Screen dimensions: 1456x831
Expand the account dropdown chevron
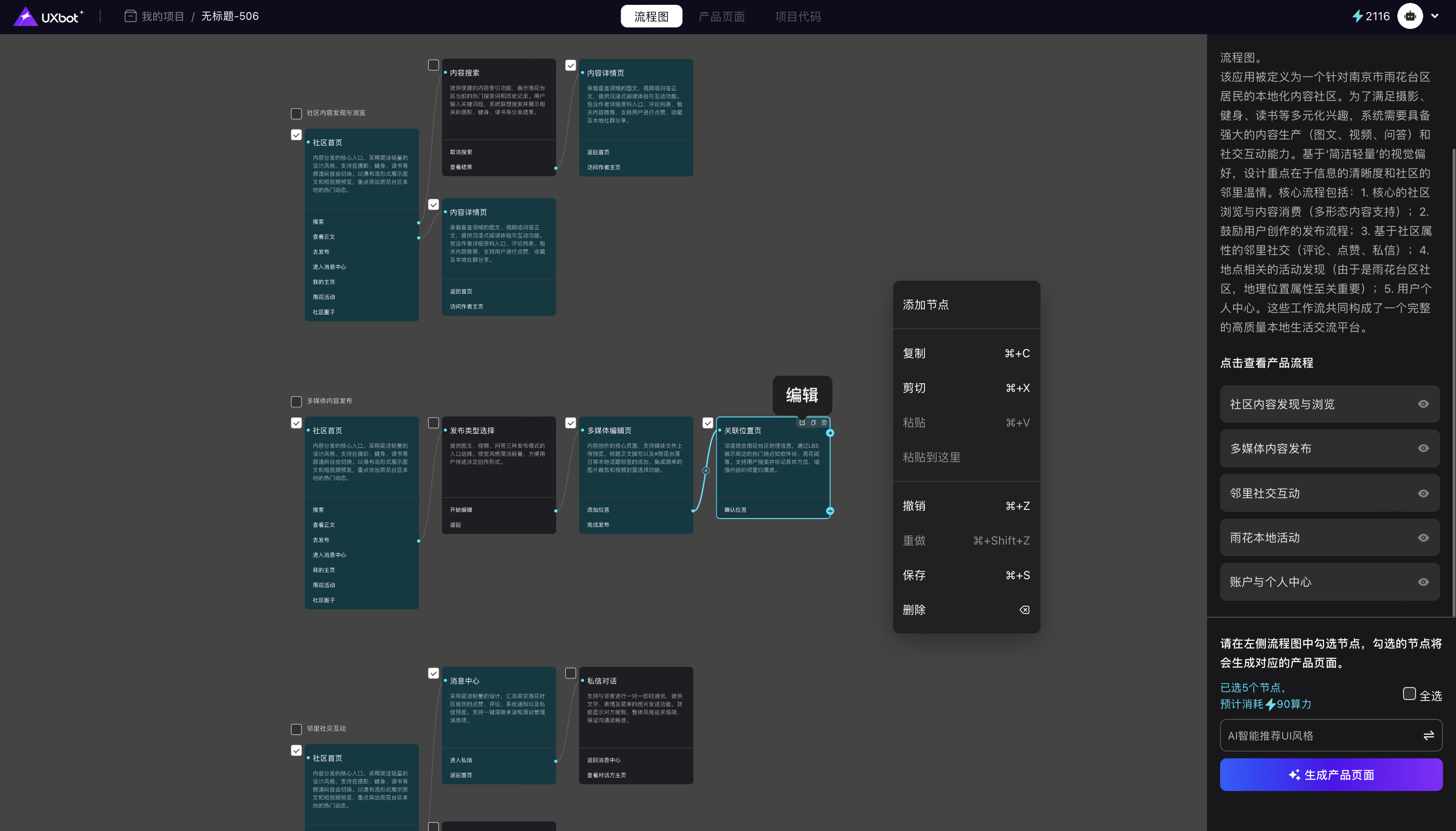pyautogui.click(x=1435, y=16)
